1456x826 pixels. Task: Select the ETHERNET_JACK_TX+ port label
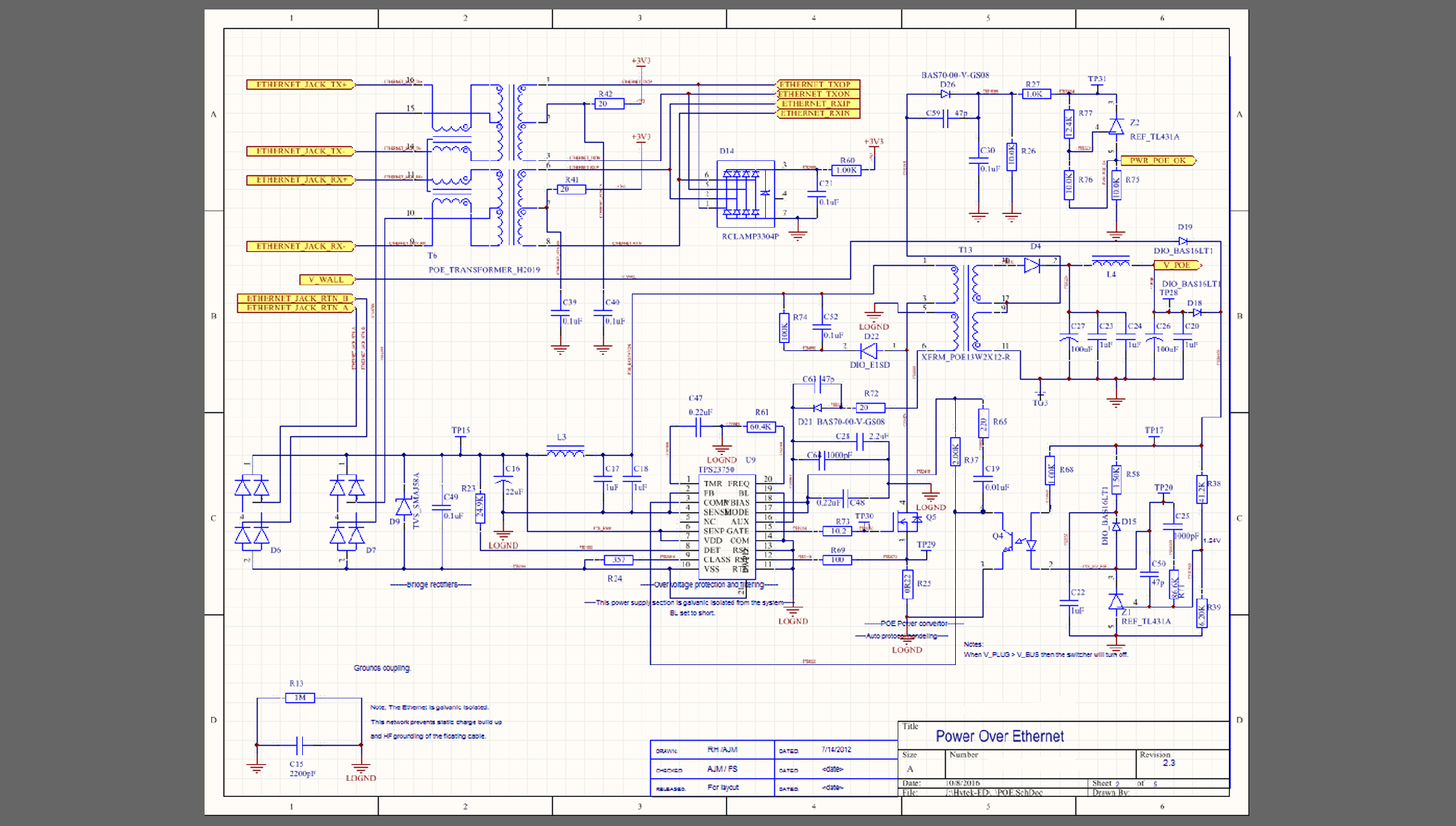(x=301, y=84)
